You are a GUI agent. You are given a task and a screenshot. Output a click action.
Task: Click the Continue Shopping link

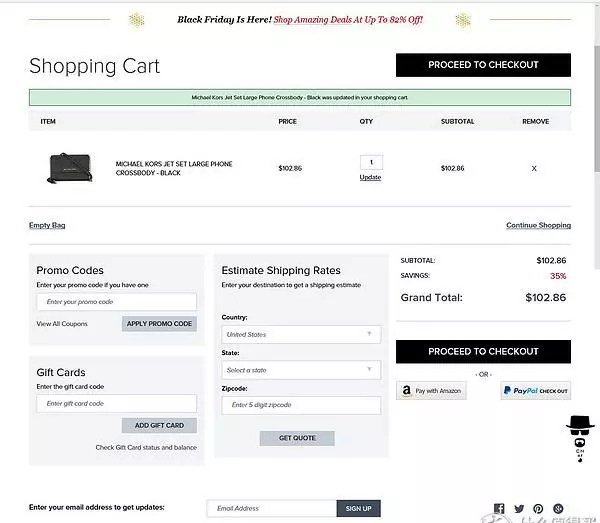538,225
